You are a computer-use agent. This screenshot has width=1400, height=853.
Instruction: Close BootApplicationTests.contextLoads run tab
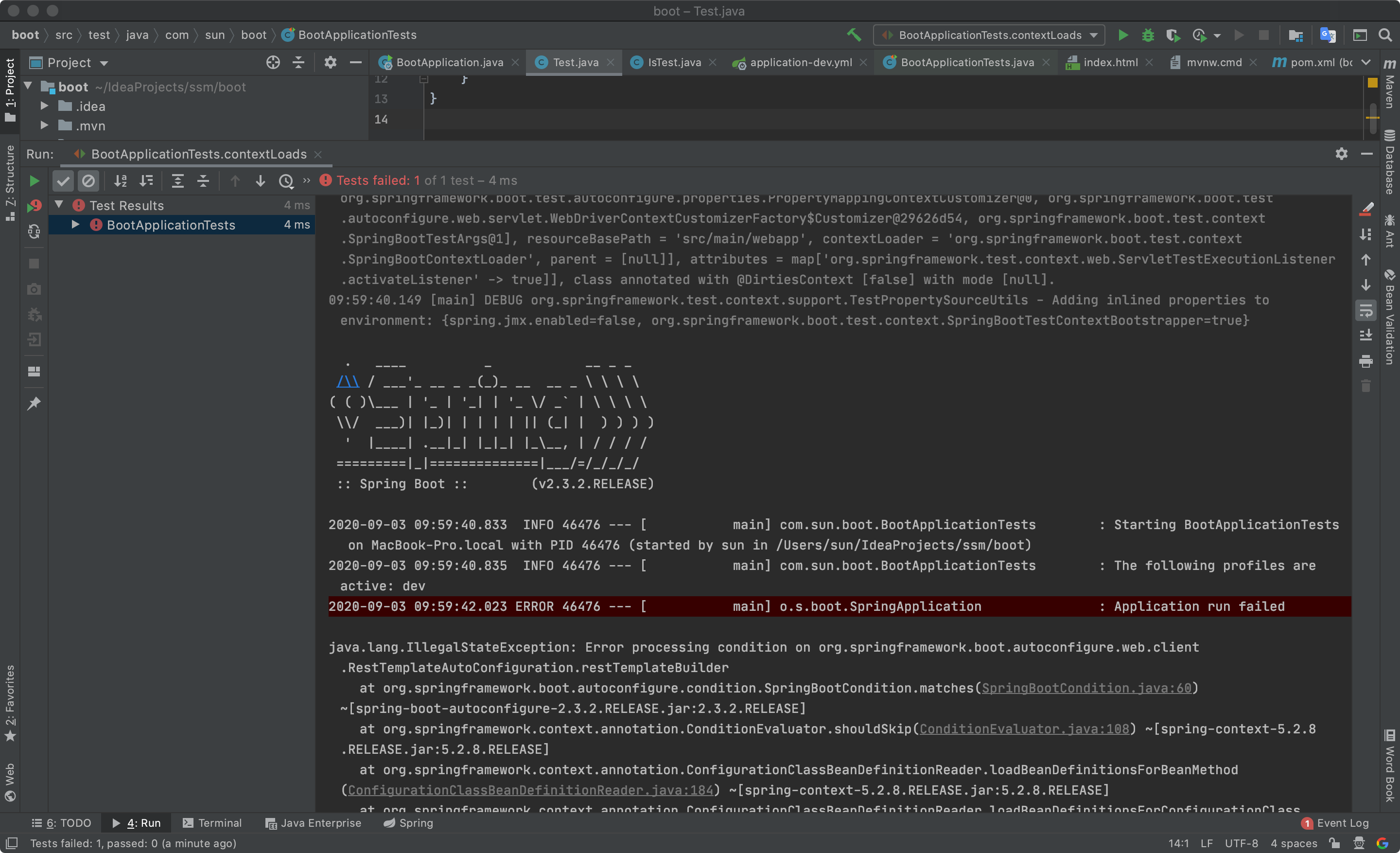(318, 155)
